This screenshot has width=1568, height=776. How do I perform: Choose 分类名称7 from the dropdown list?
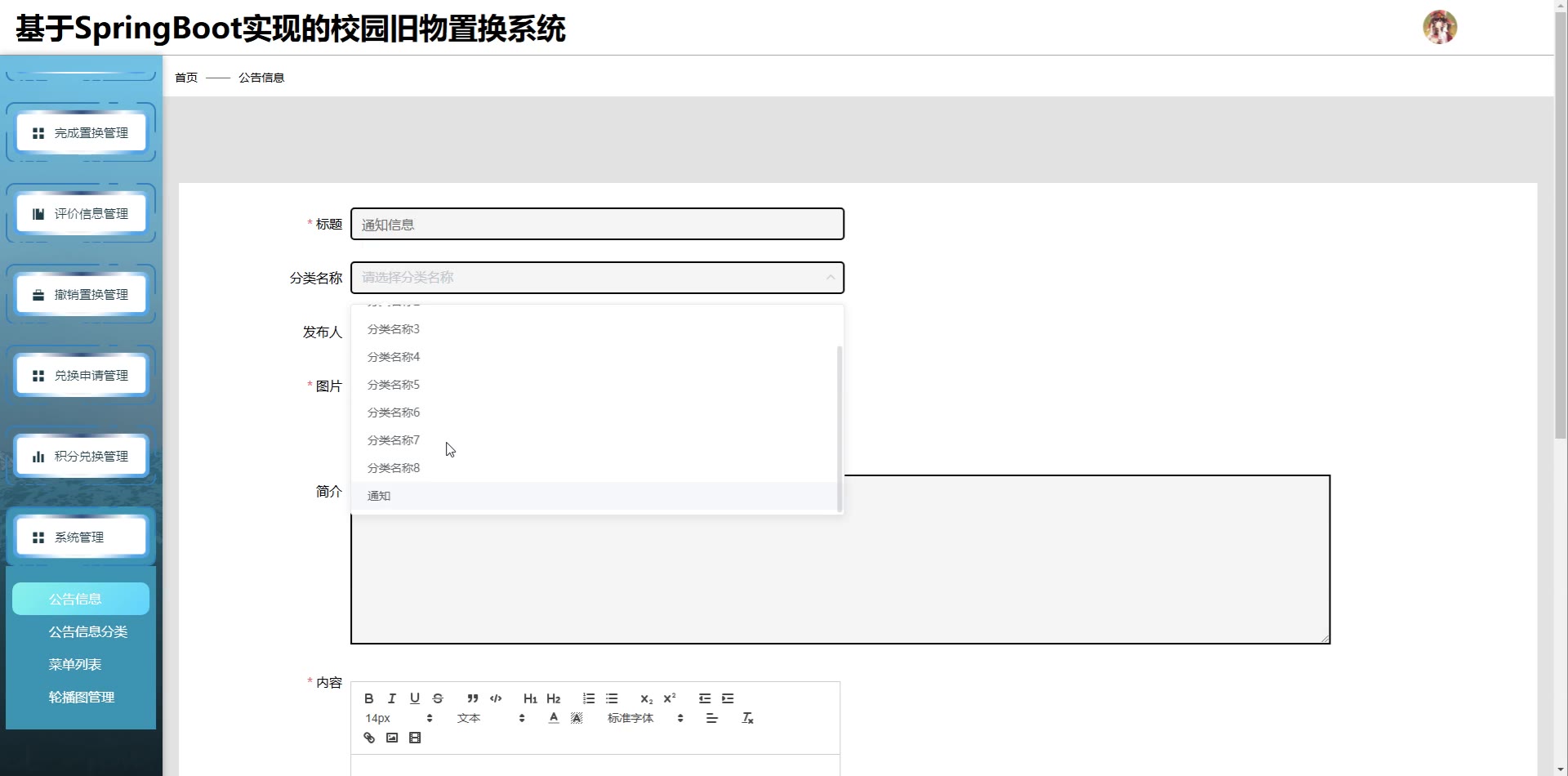[x=595, y=440]
